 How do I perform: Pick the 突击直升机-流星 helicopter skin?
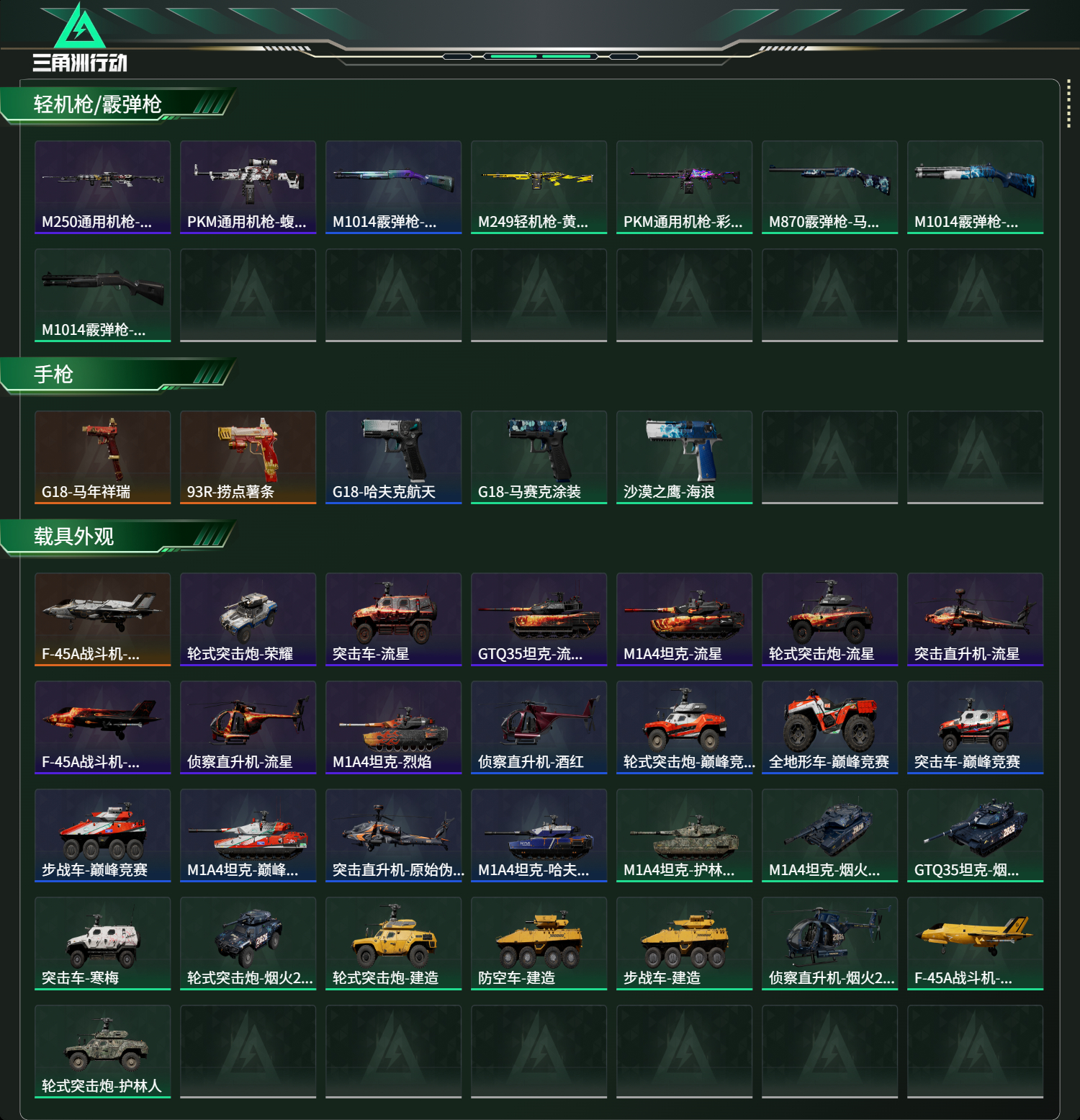point(976,619)
